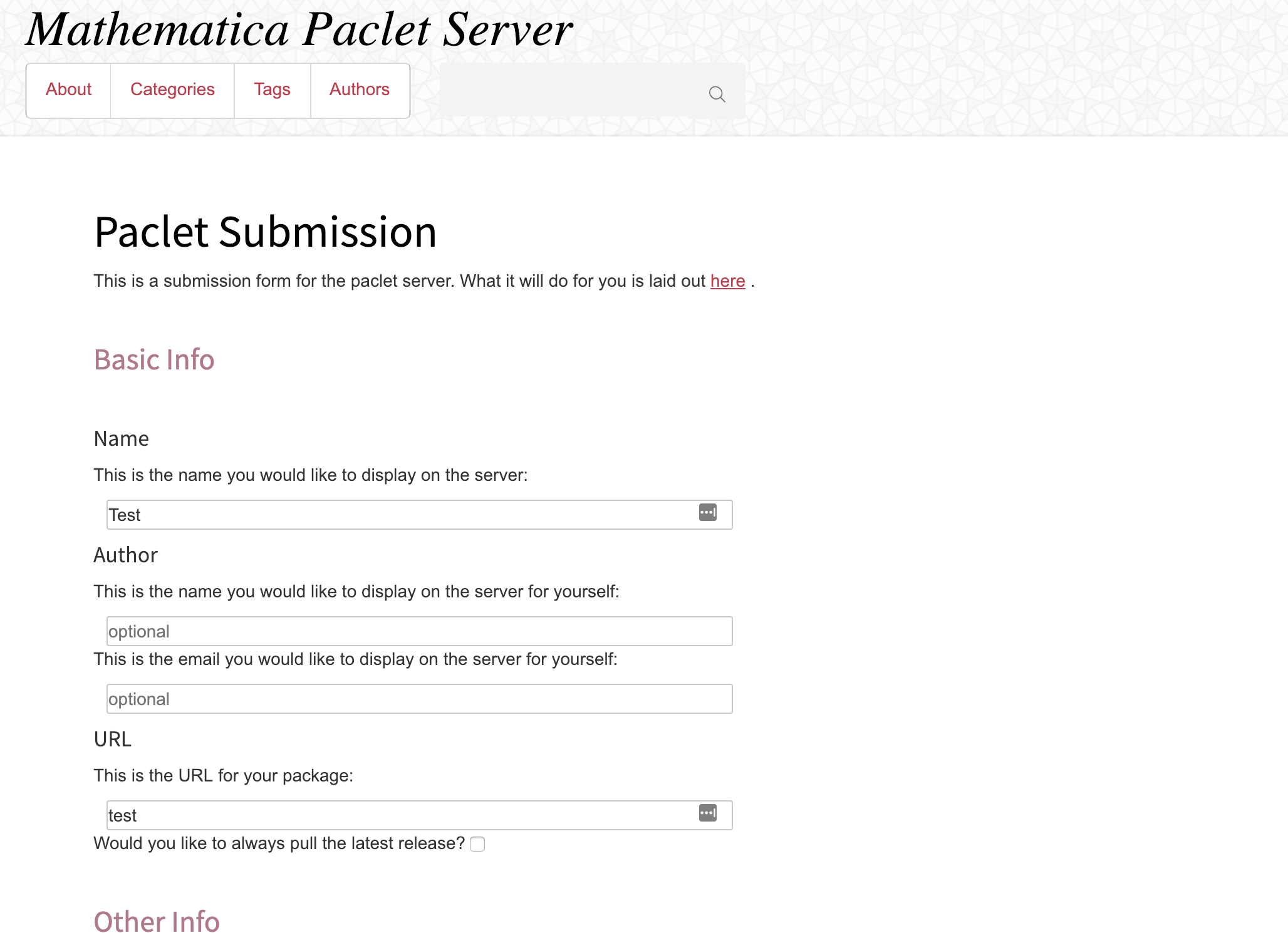Click the 'here' hyperlink in description
The image size is (1288, 933).
727,281
